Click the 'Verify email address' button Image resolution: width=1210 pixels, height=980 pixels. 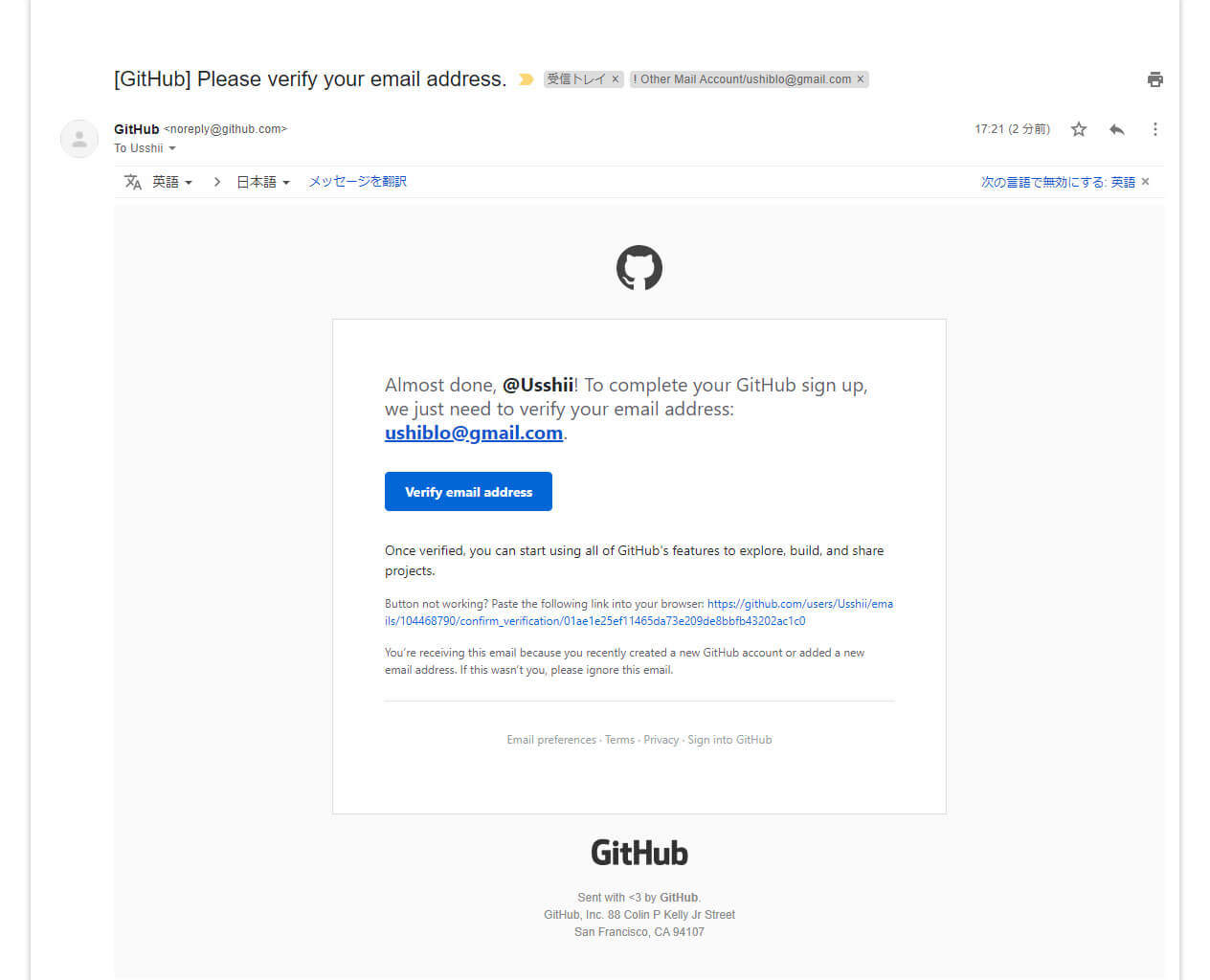point(468,492)
